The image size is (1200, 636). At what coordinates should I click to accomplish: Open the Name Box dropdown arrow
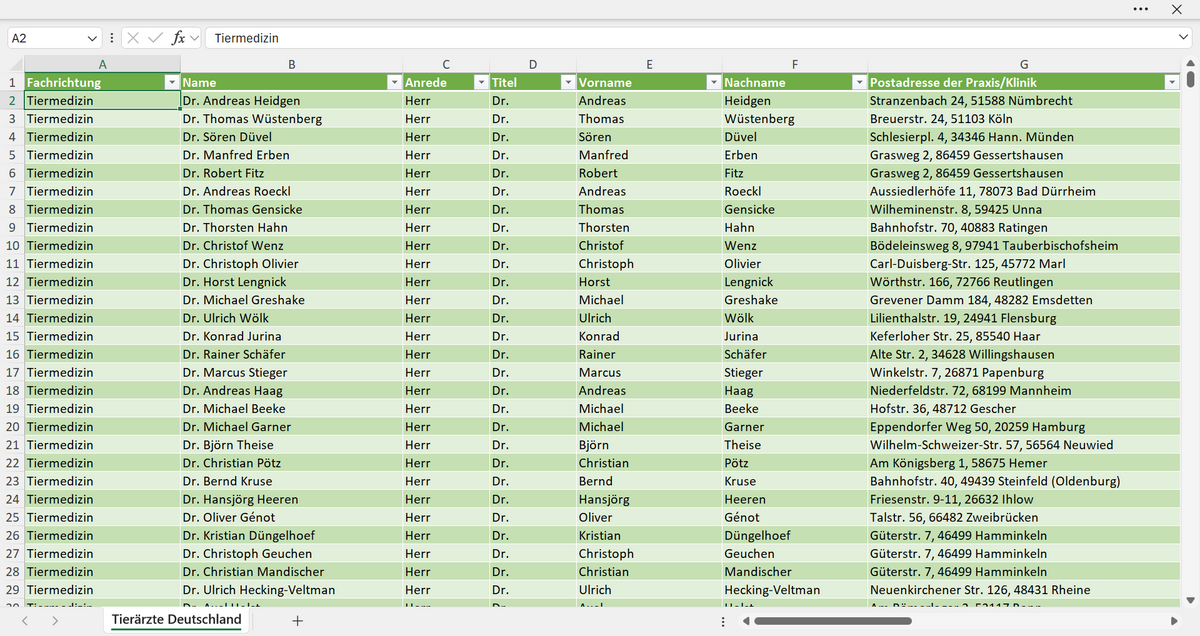click(x=93, y=38)
